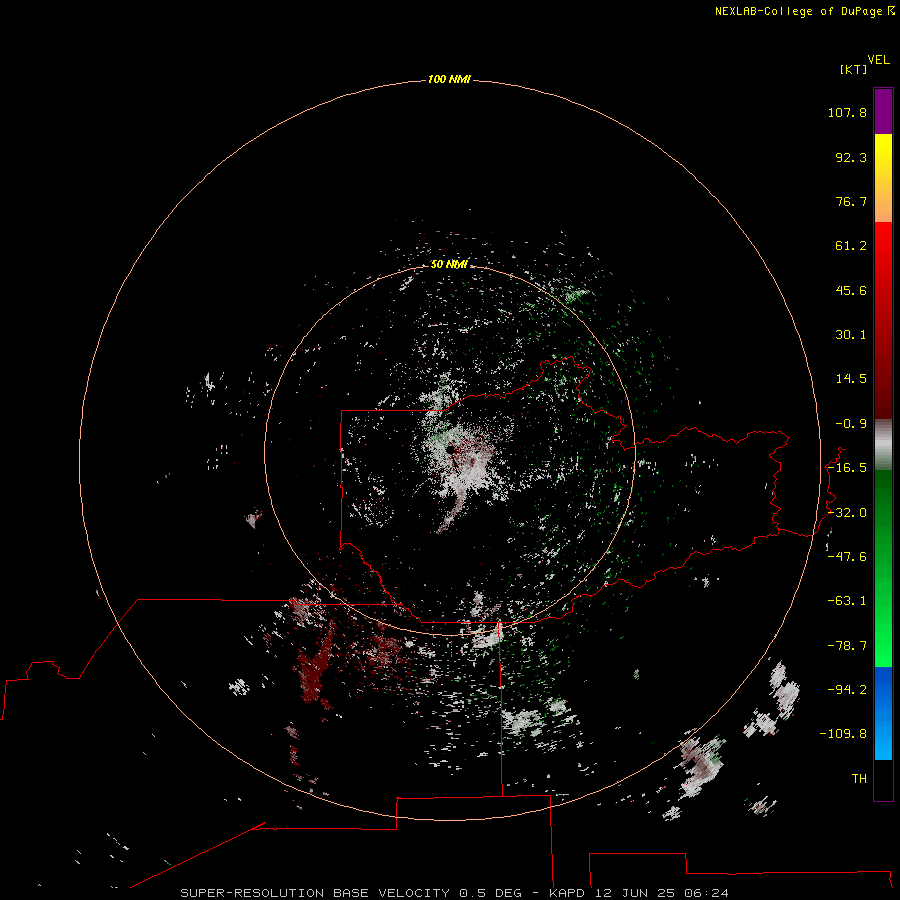
Task: Click the [KT] units label
Action: pos(853,69)
